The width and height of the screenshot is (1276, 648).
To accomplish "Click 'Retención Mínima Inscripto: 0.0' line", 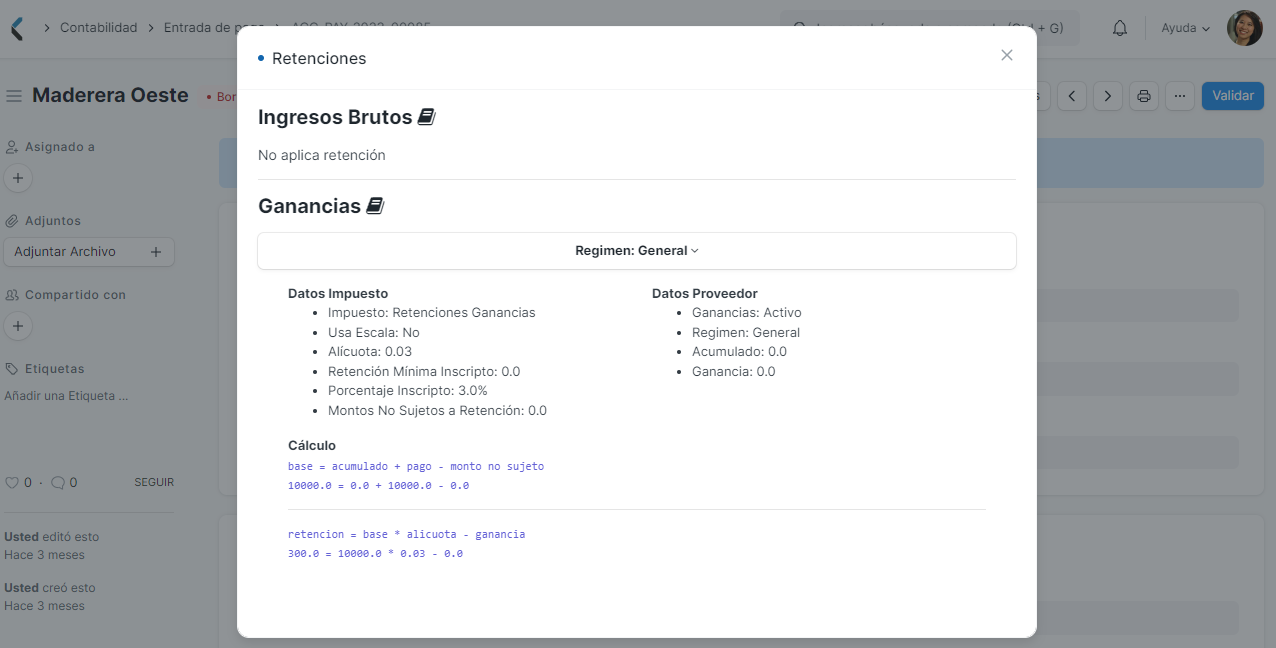I will (x=424, y=371).
